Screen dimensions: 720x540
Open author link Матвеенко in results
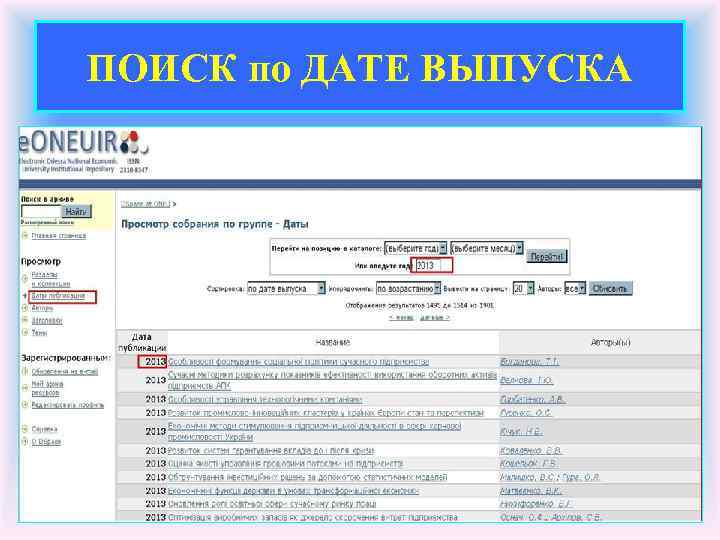click(530, 491)
